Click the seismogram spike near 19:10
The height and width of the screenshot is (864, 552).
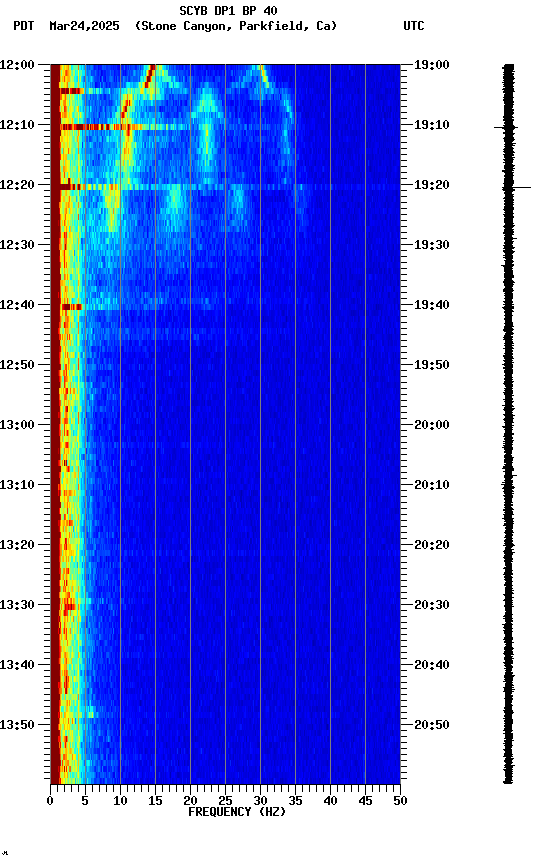tap(505, 127)
